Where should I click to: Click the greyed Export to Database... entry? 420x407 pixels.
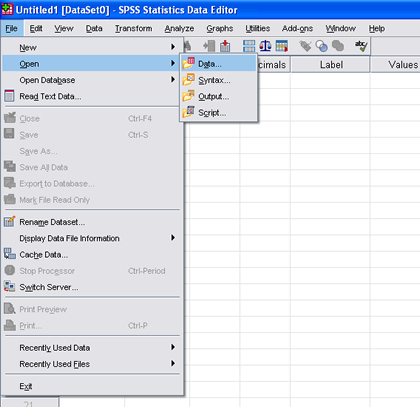(x=92, y=184)
